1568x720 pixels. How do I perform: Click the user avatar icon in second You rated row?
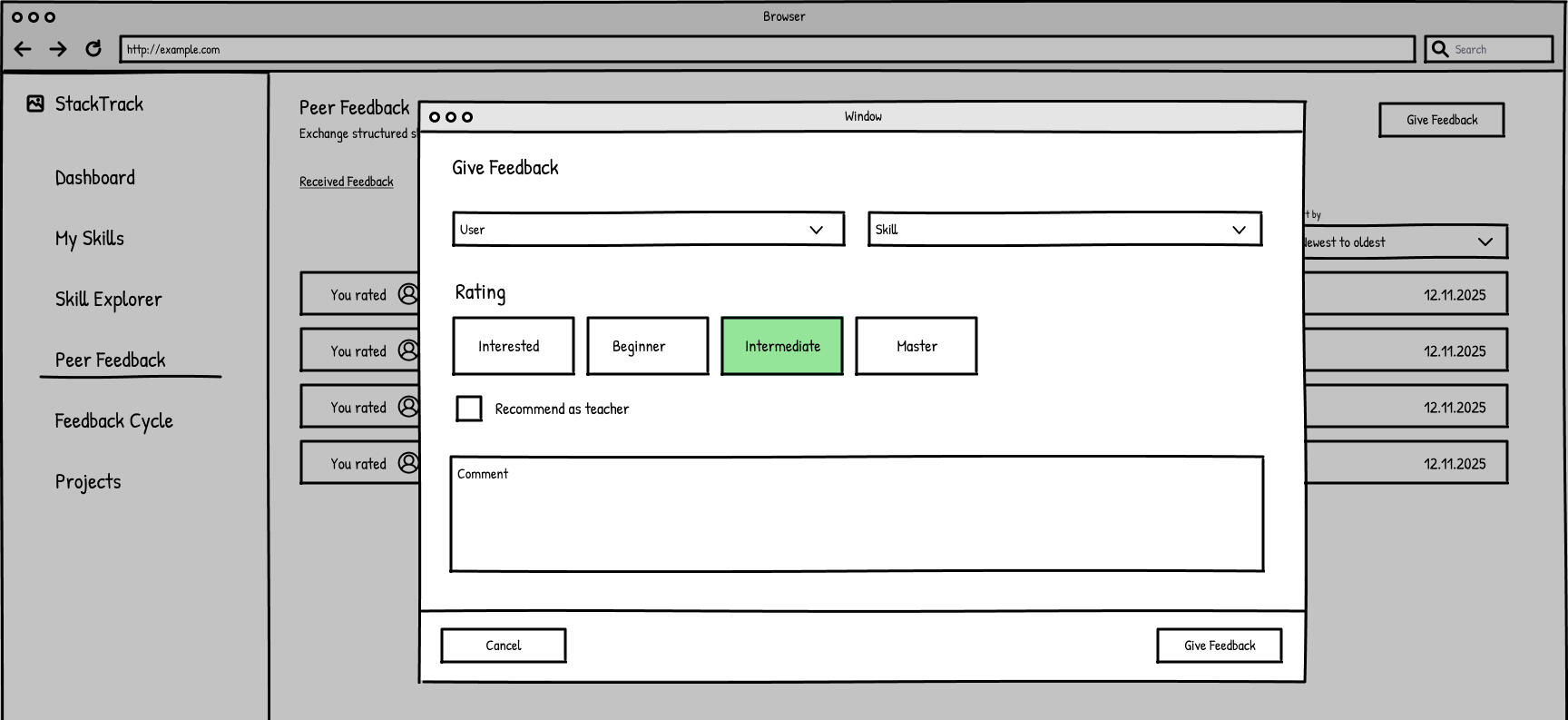click(x=408, y=350)
